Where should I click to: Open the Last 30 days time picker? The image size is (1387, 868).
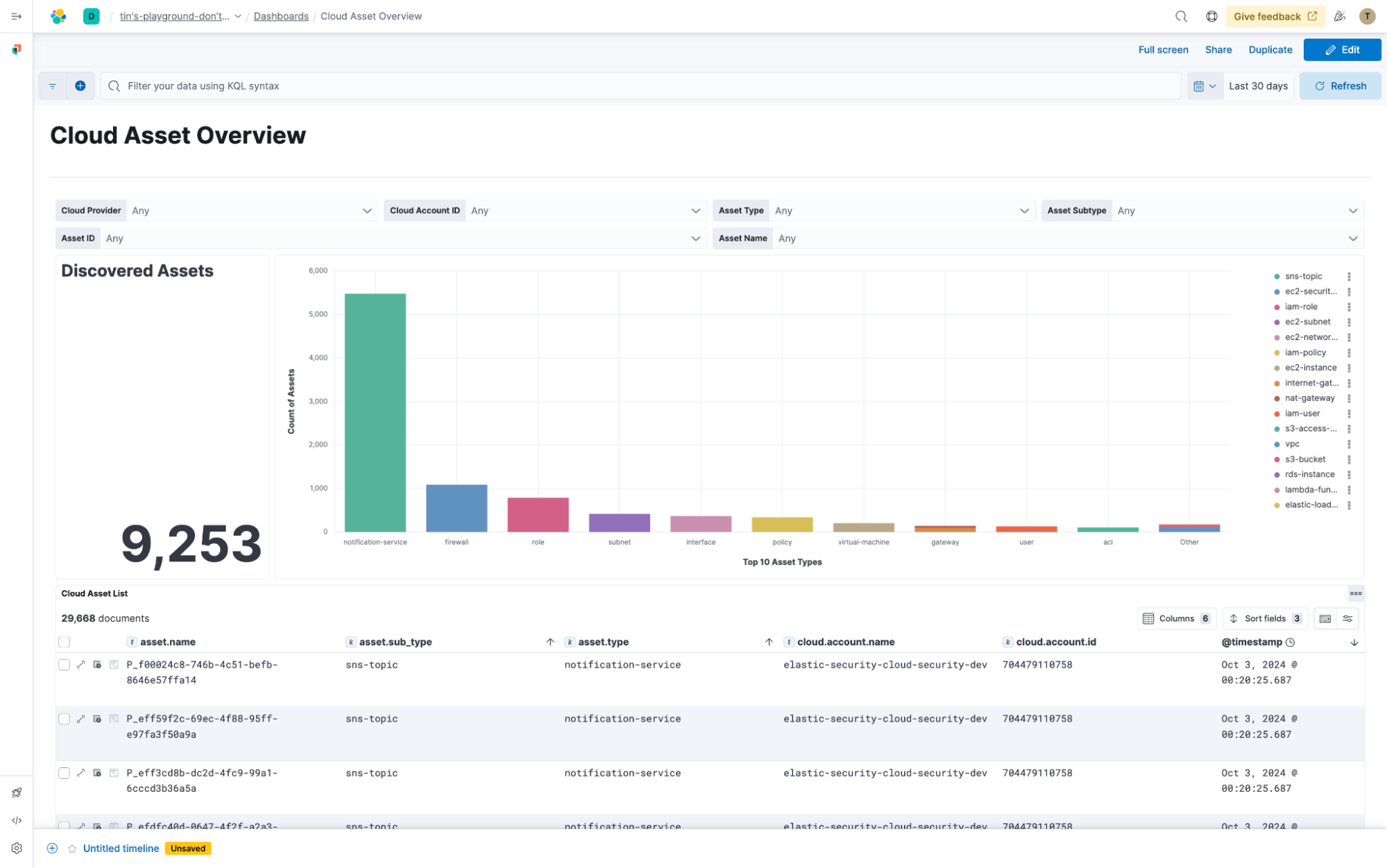point(1258,86)
